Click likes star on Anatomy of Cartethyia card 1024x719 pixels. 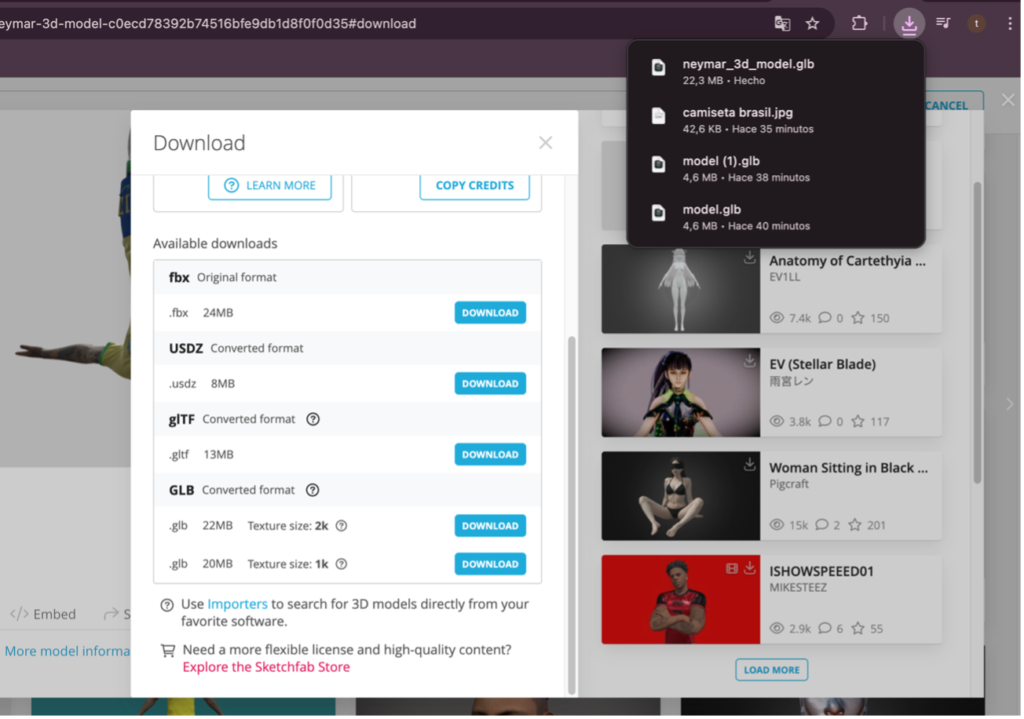click(x=859, y=319)
